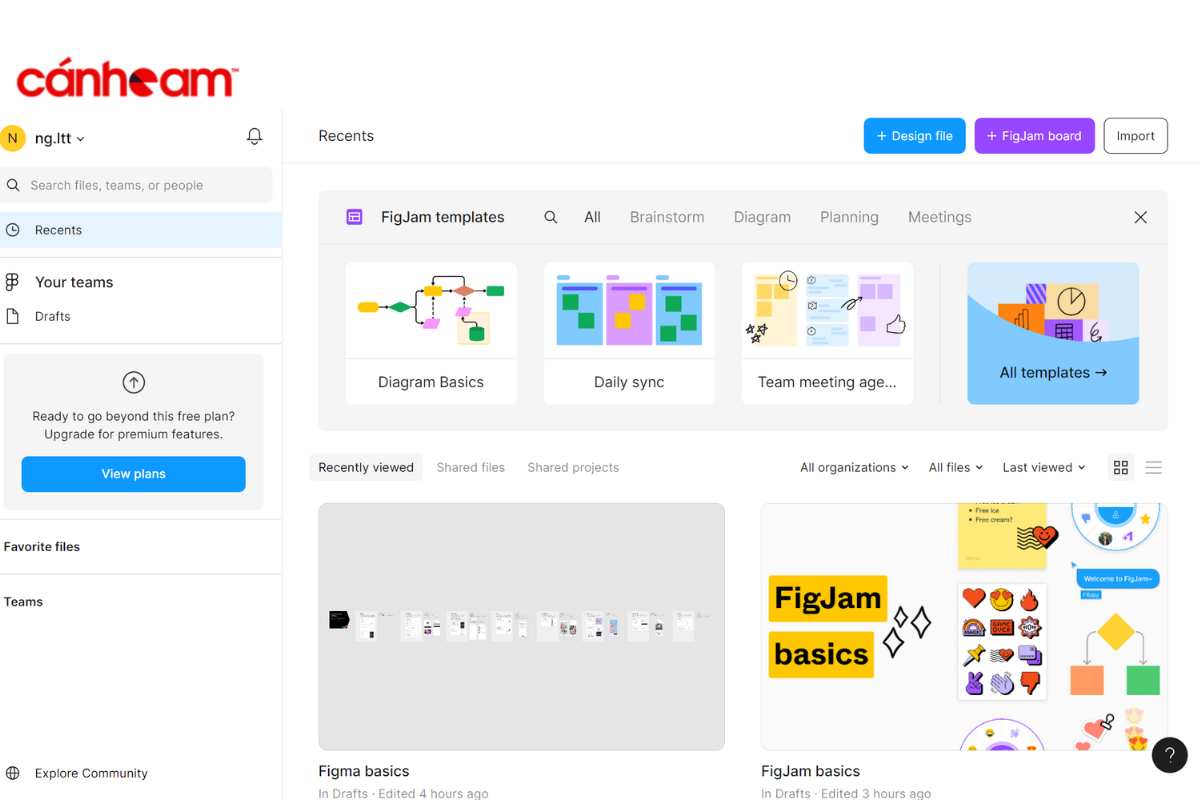Open the FigJam basics file thumbnail
This screenshot has height=800, width=1200.
point(964,626)
